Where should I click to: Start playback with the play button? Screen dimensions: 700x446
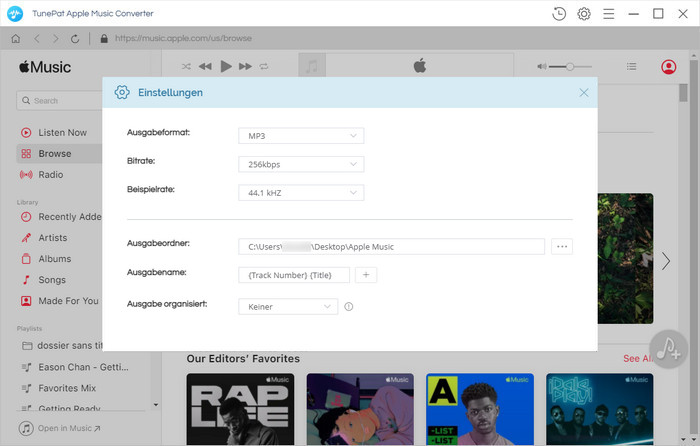[x=226, y=67]
